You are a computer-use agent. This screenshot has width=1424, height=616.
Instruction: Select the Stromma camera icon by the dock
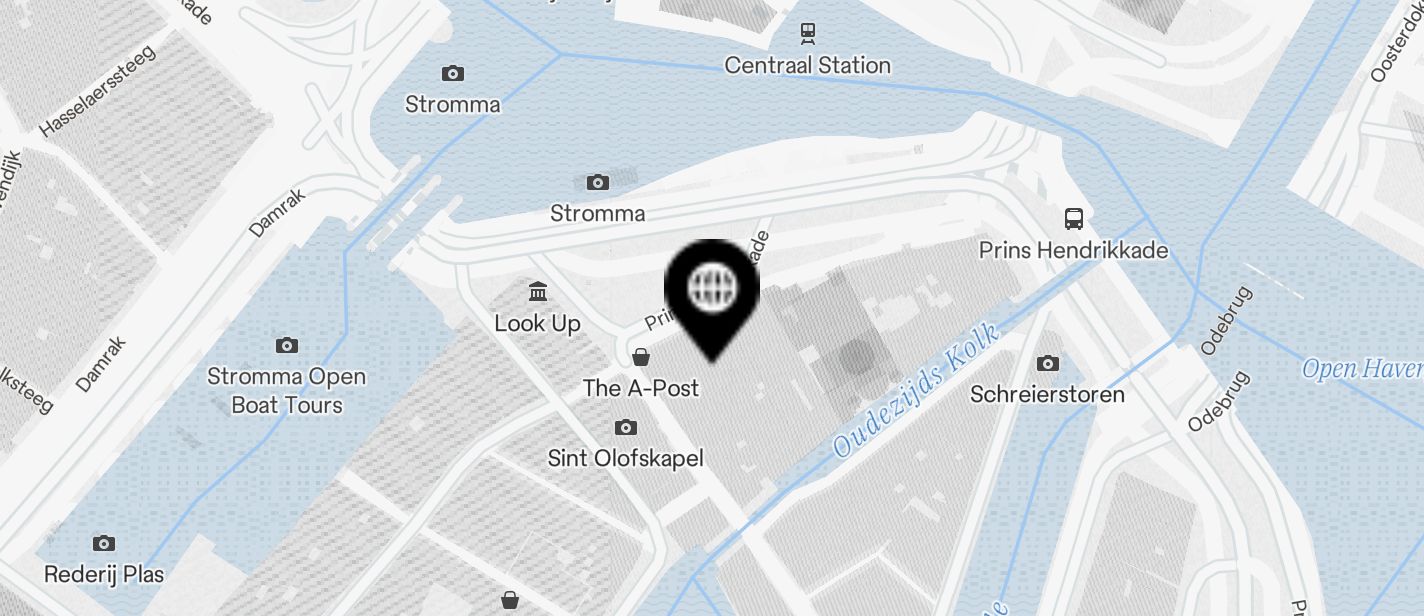598,182
